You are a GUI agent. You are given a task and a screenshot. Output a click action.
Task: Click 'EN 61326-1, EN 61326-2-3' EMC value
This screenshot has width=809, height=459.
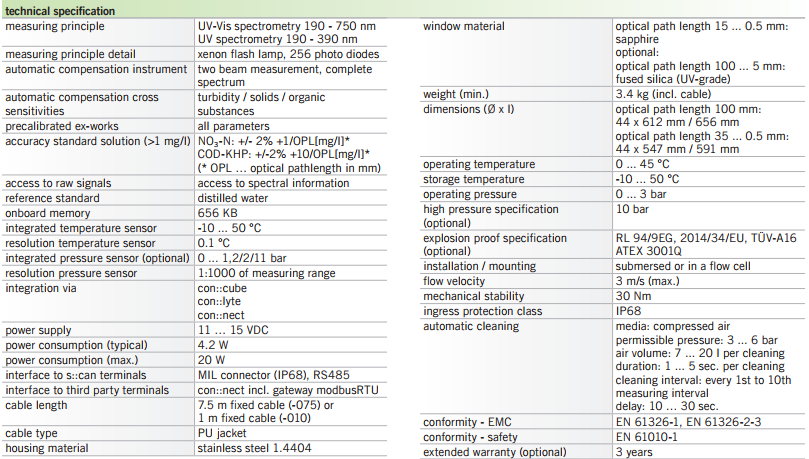tap(688, 422)
